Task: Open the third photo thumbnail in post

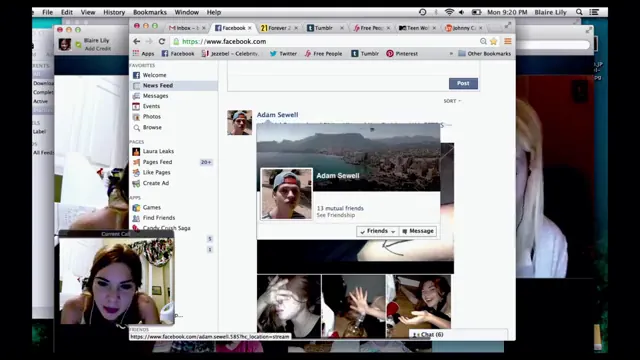Action: 418,302
